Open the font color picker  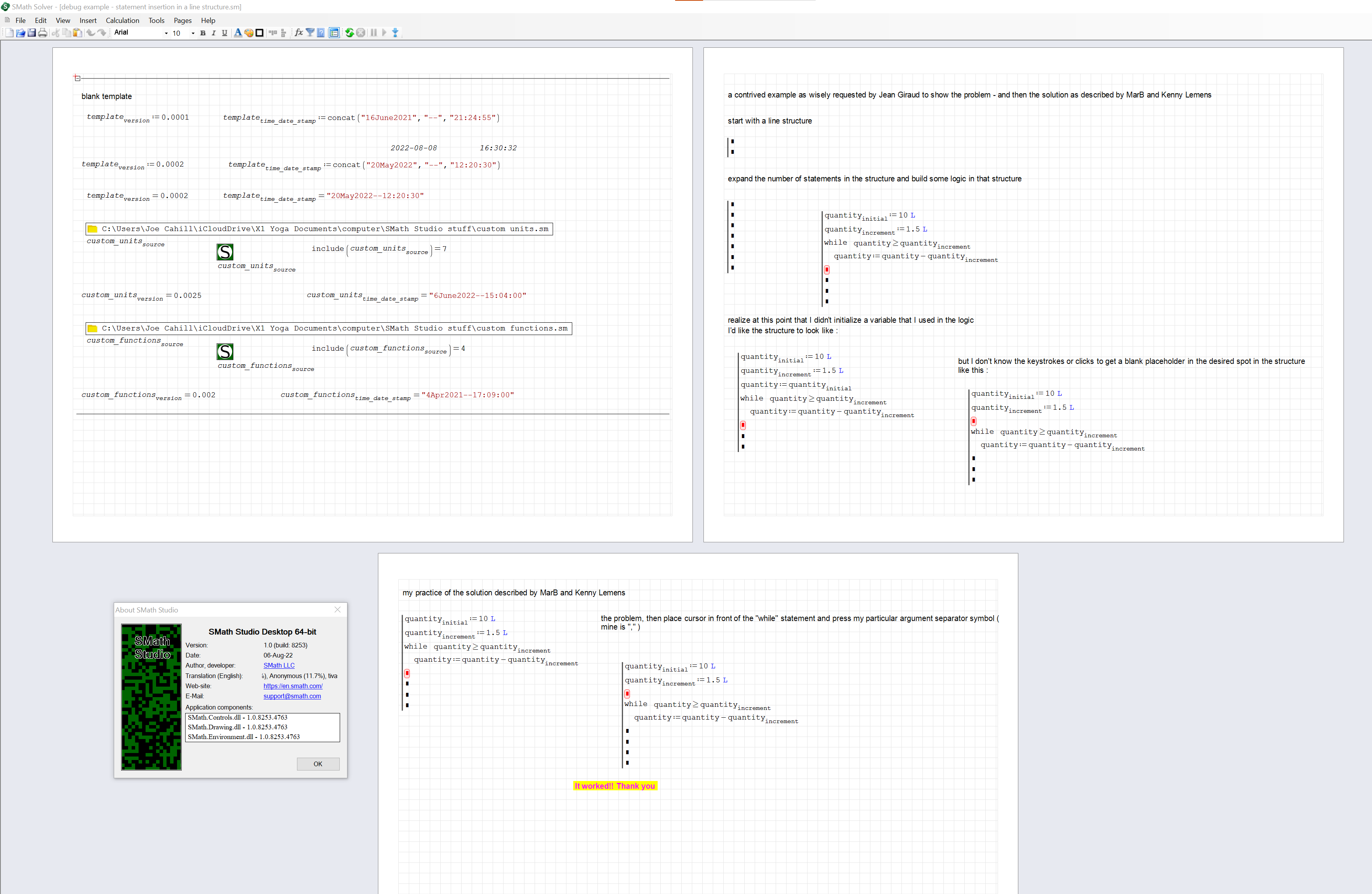pos(238,33)
